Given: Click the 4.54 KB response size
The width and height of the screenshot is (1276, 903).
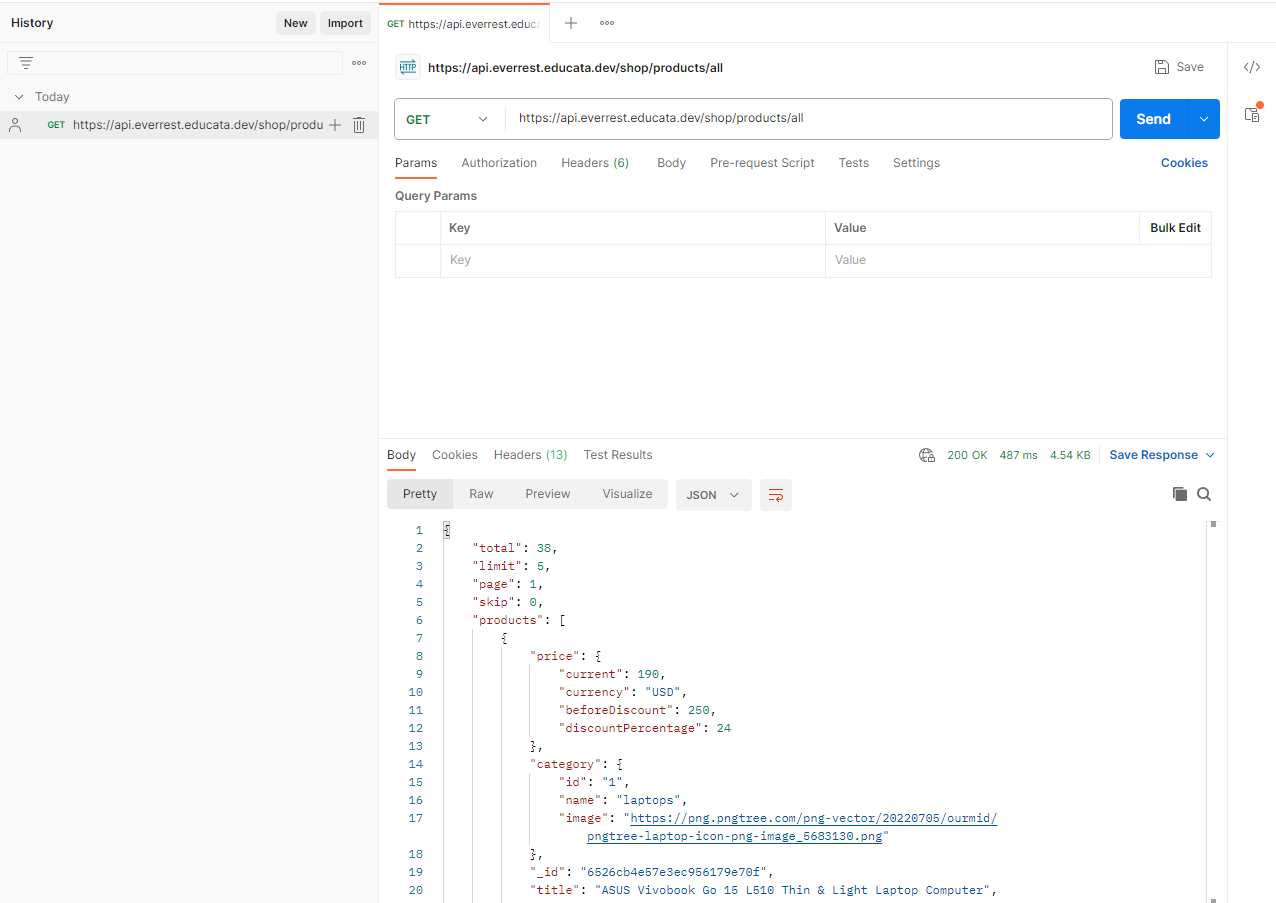Looking at the screenshot, I should point(1070,455).
